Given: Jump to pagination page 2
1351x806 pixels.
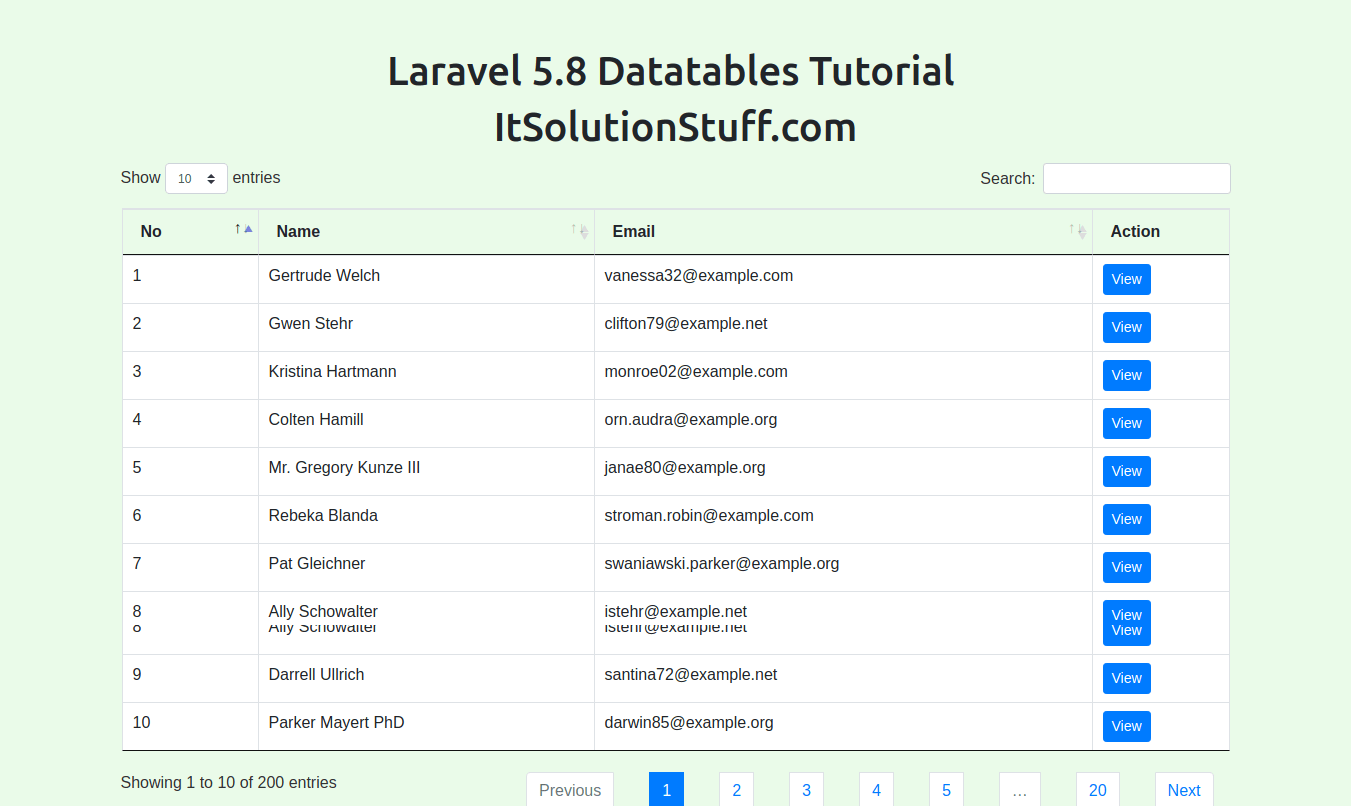Looking at the screenshot, I should tap(736, 789).
